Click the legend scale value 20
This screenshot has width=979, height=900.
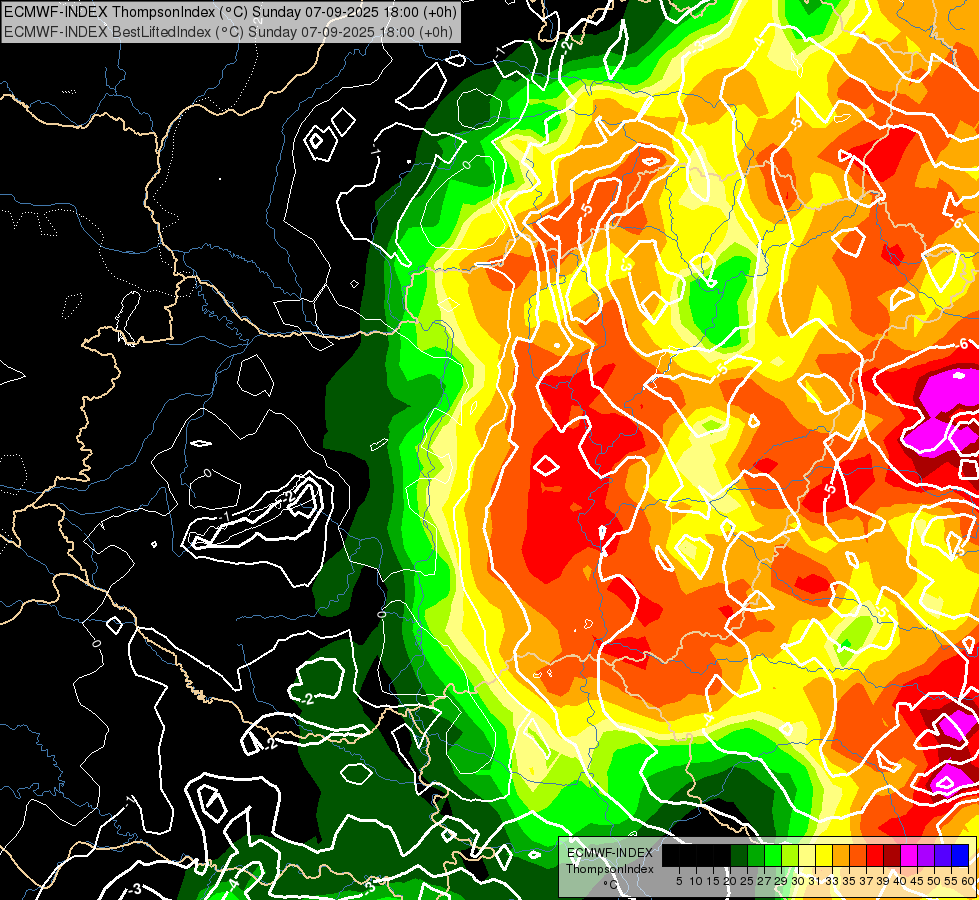730,881
